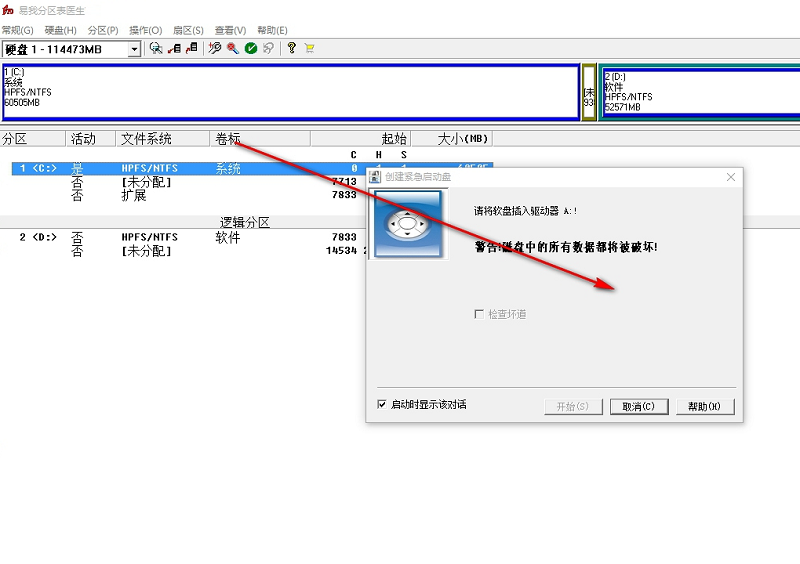The image size is (800, 564).
Task: Click the 大小(MB) column header
Action: click(x=452, y=139)
